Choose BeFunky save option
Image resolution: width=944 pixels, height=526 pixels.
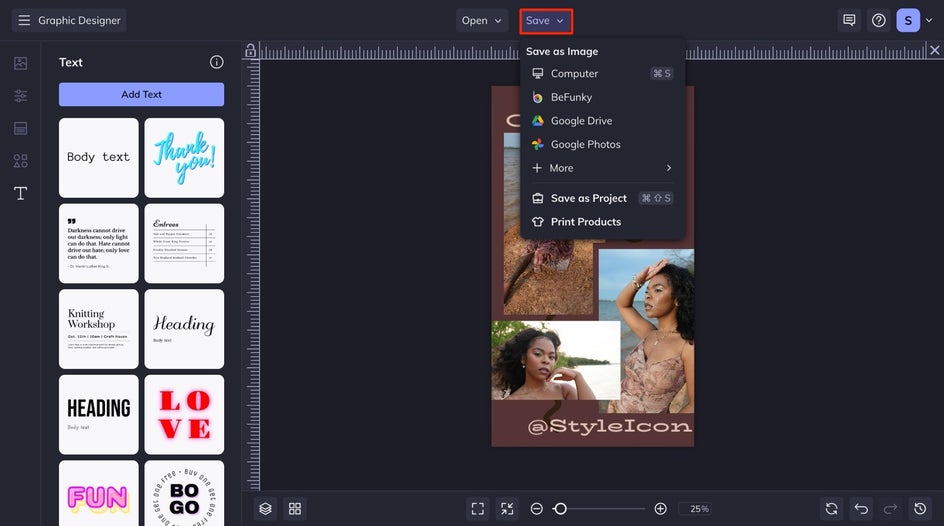point(602,97)
